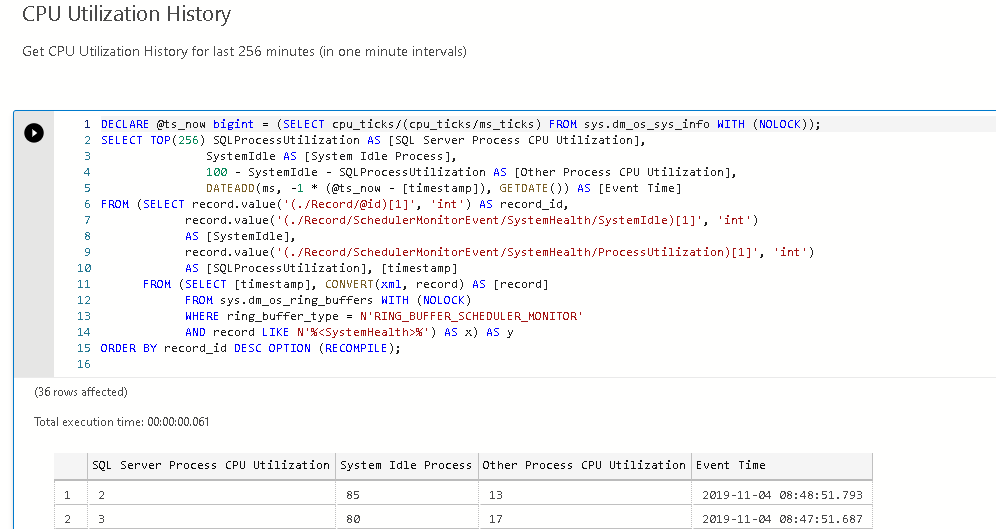Click the 'System Idle Process' column header

click(405, 465)
